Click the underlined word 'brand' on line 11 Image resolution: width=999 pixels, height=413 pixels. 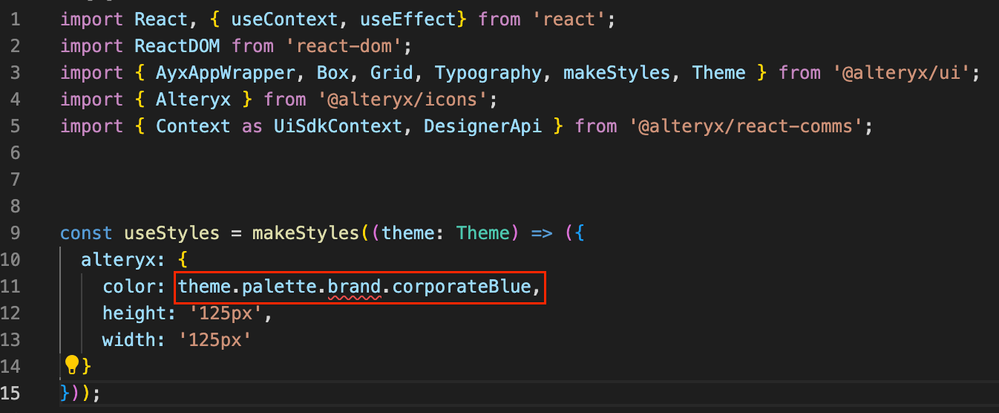[354, 287]
